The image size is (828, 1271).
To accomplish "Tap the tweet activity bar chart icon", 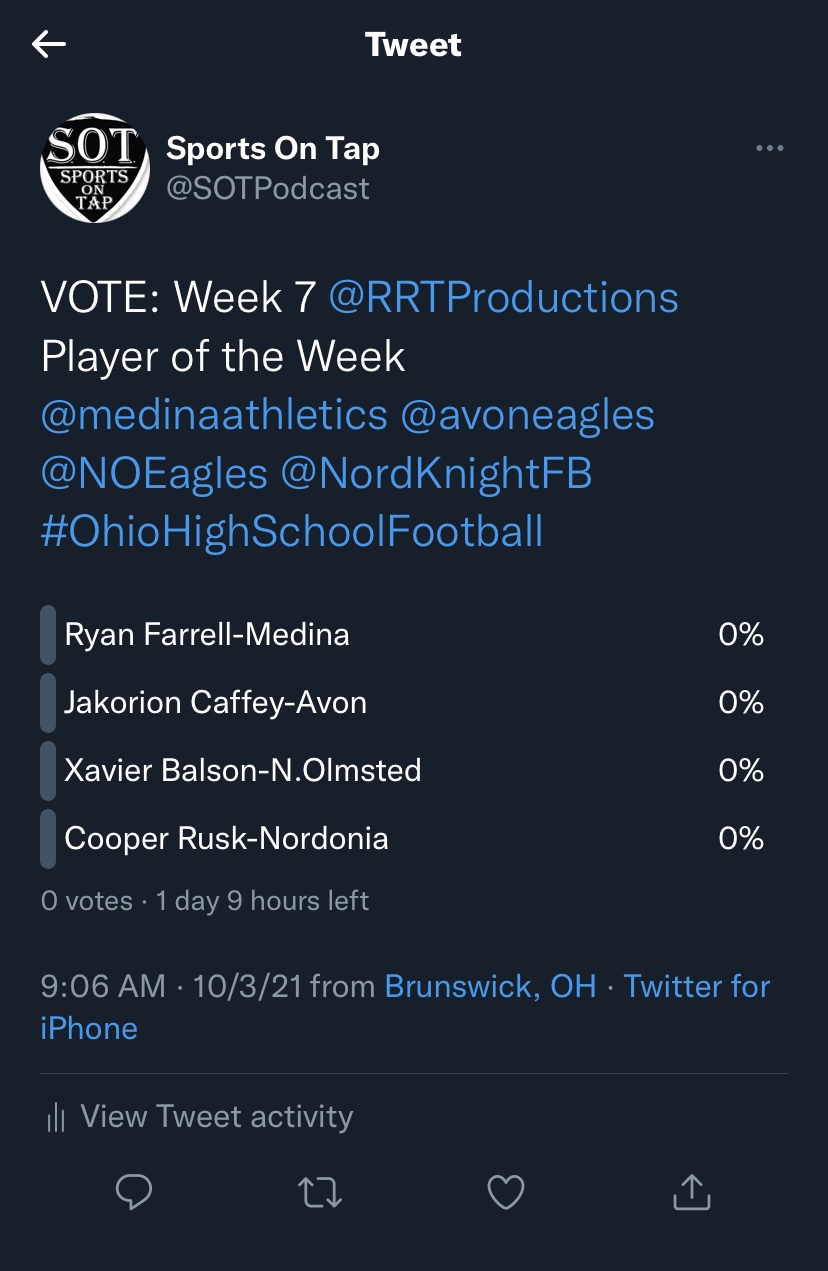I will pyautogui.click(x=56, y=1117).
